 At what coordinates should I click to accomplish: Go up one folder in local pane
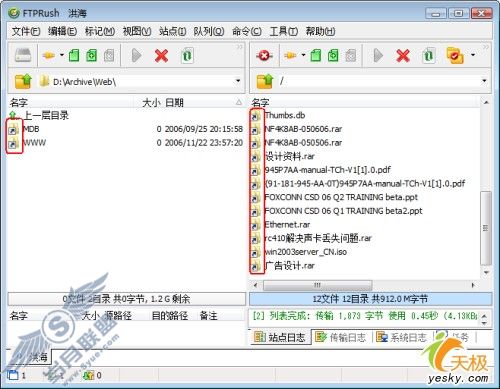(23, 81)
